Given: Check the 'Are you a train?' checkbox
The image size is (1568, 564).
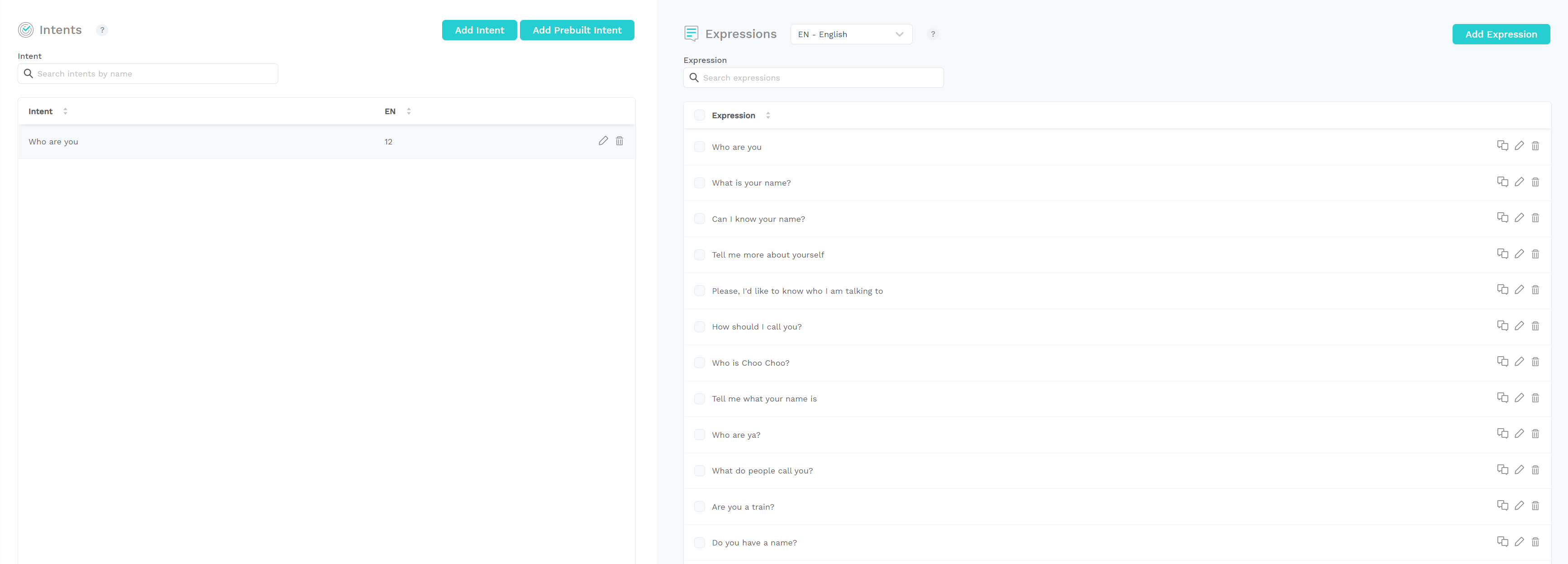Looking at the screenshot, I should 700,506.
